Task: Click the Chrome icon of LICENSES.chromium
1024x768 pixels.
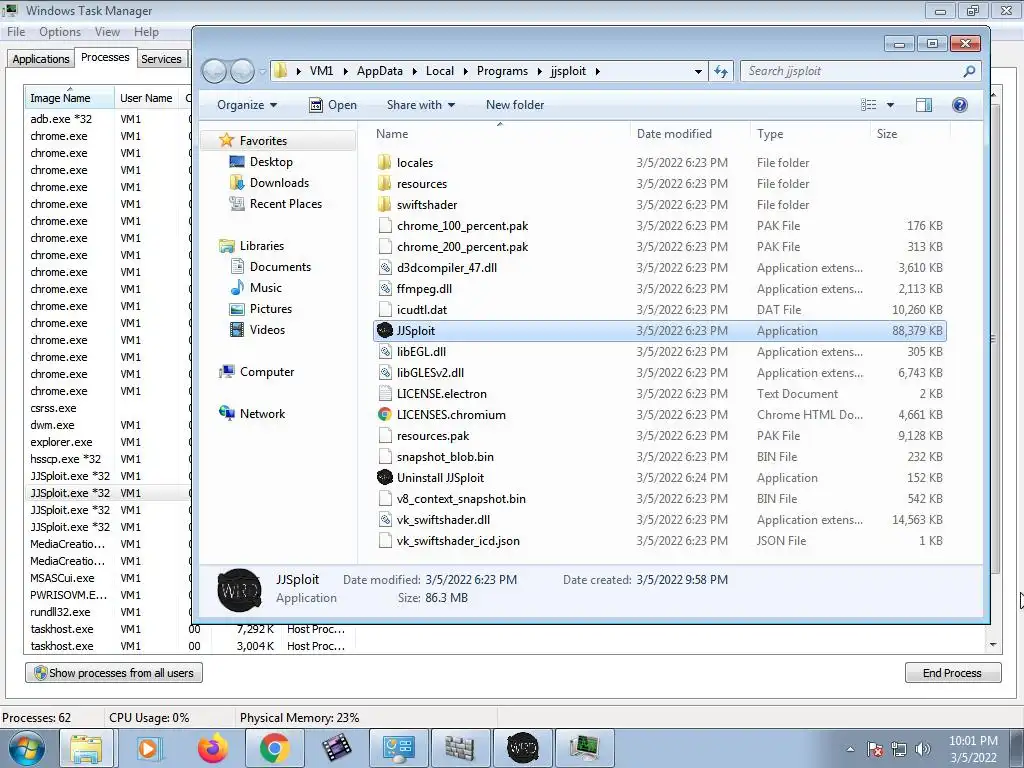Action: (385, 415)
